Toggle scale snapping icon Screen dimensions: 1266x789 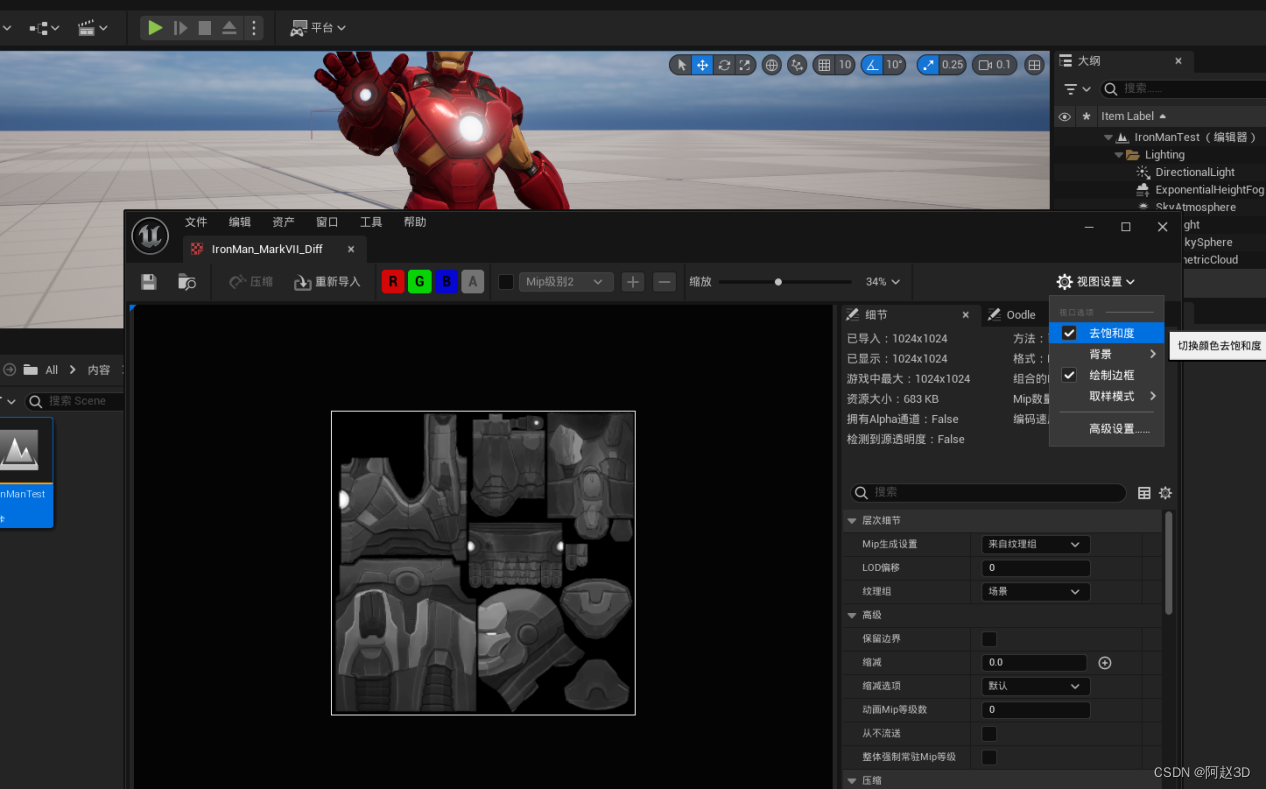[x=929, y=65]
